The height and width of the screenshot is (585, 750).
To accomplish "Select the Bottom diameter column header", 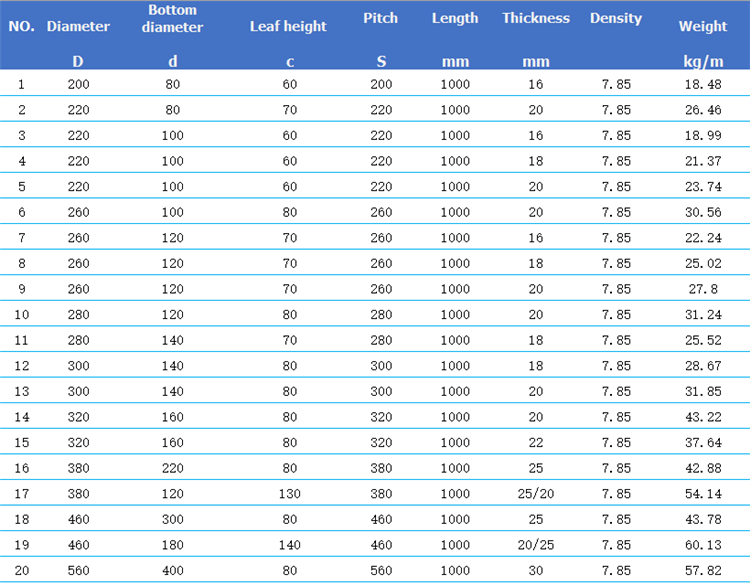I will point(172,19).
